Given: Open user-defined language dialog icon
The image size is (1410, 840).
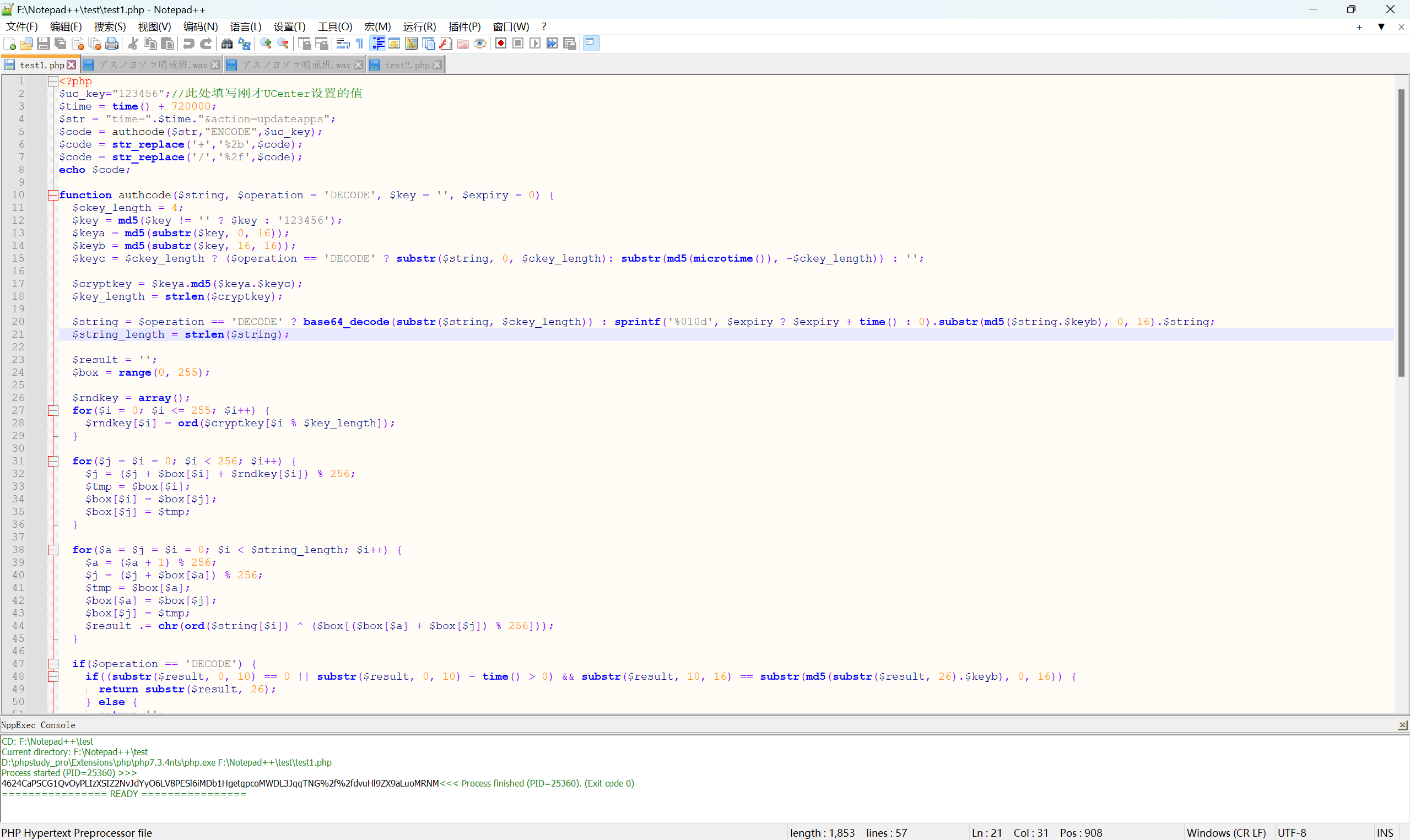Looking at the screenshot, I should tap(395, 44).
